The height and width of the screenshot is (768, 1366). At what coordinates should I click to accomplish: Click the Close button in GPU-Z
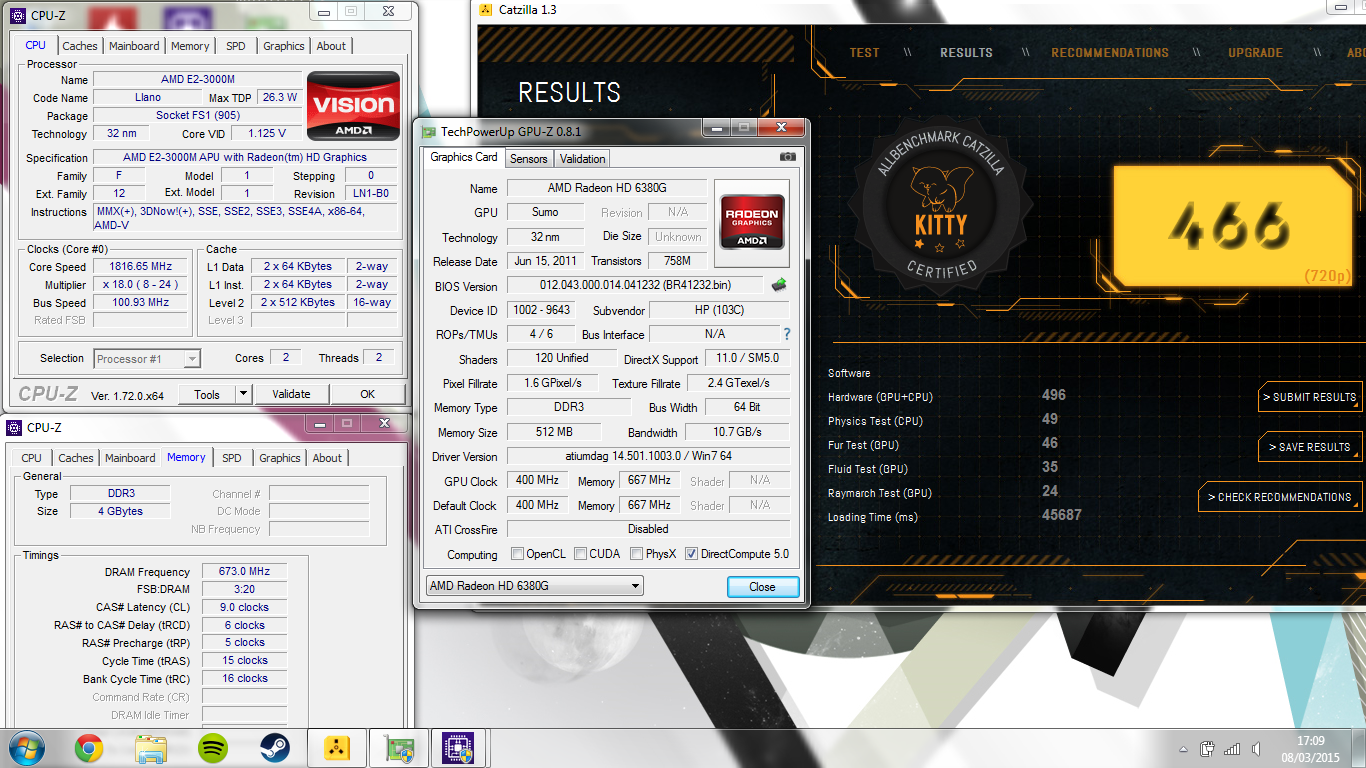[762, 587]
